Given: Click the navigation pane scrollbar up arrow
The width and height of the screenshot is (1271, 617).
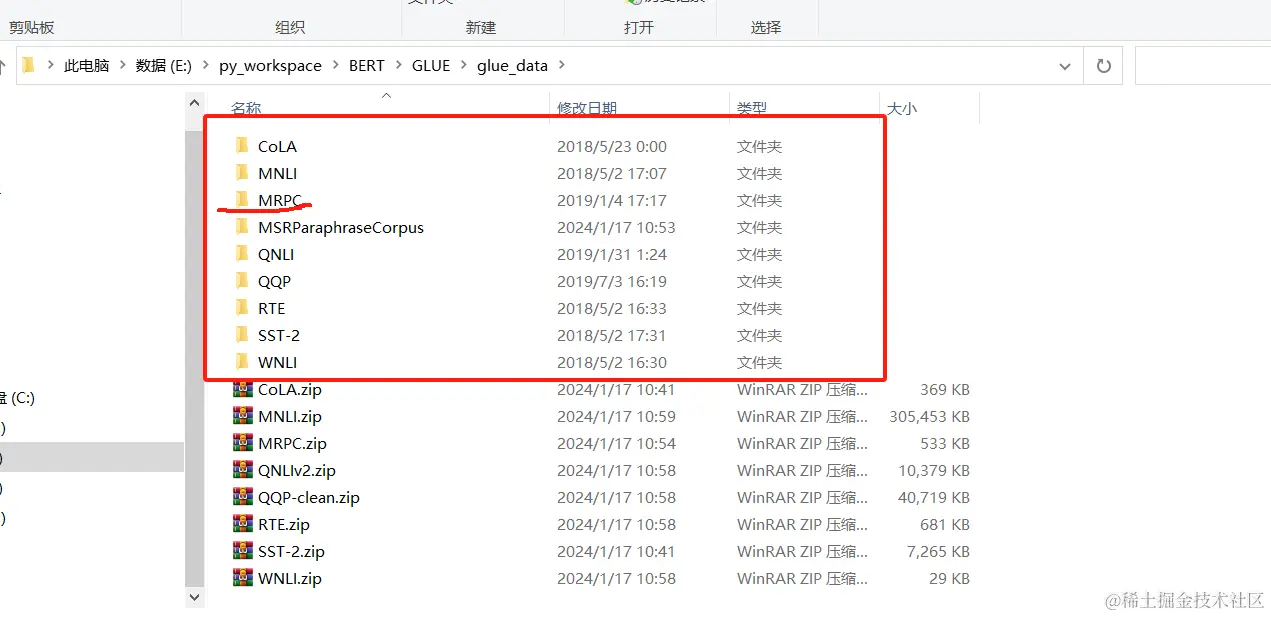Looking at the screenshot, I should pos(195,101).
